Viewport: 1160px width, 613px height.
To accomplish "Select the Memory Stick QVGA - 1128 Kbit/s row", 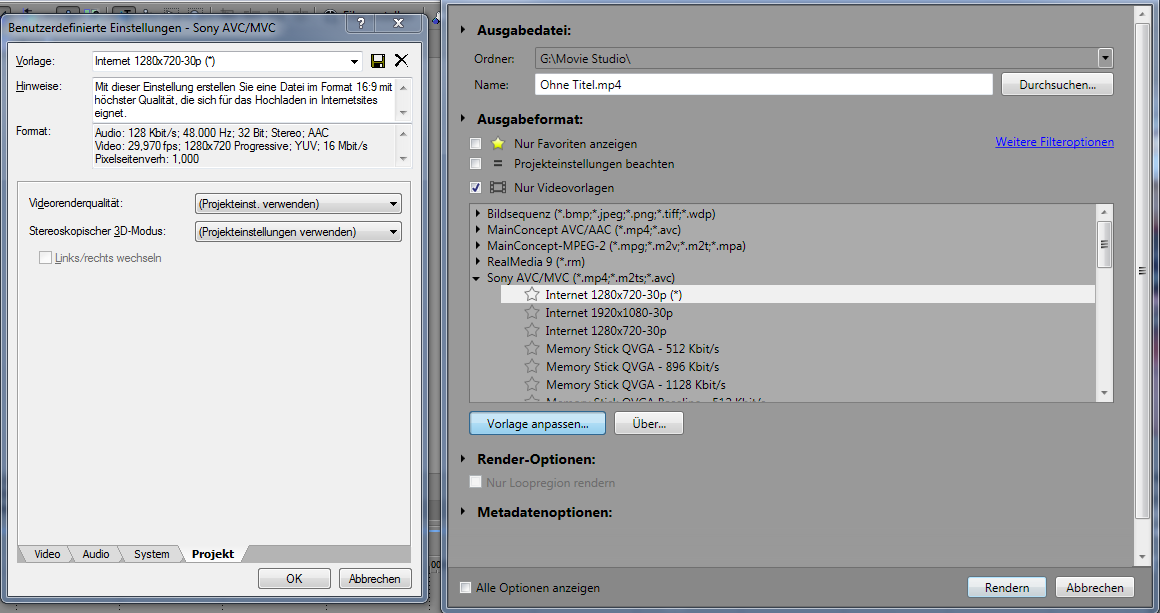I will tap(798, 385).
